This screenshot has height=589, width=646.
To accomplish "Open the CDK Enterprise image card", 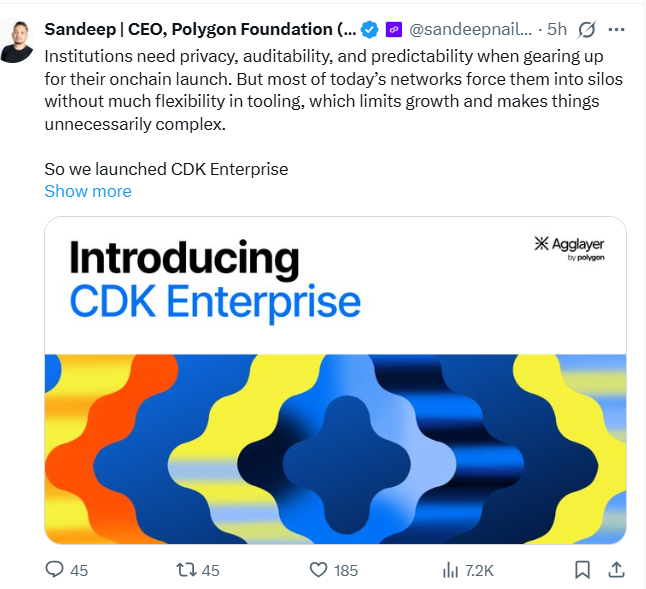I will pos(335,380).
